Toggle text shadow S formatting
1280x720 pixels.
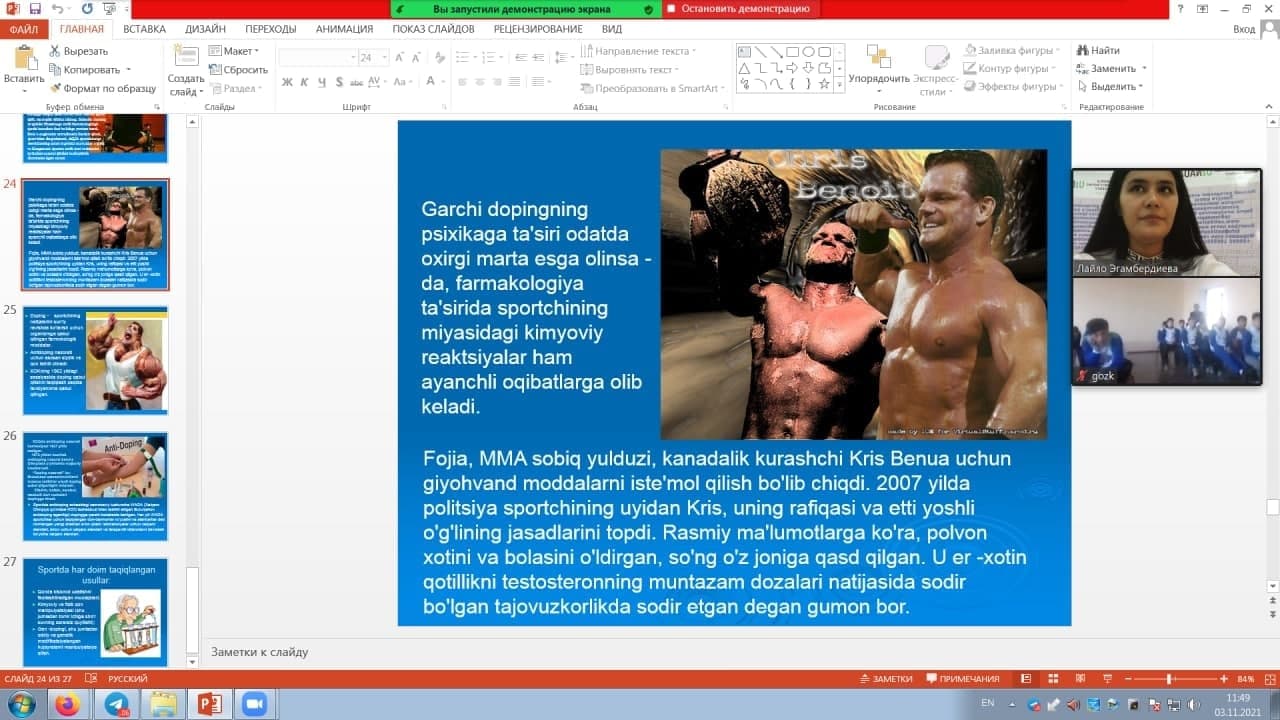pyautogui.click(x=338, y=82)
